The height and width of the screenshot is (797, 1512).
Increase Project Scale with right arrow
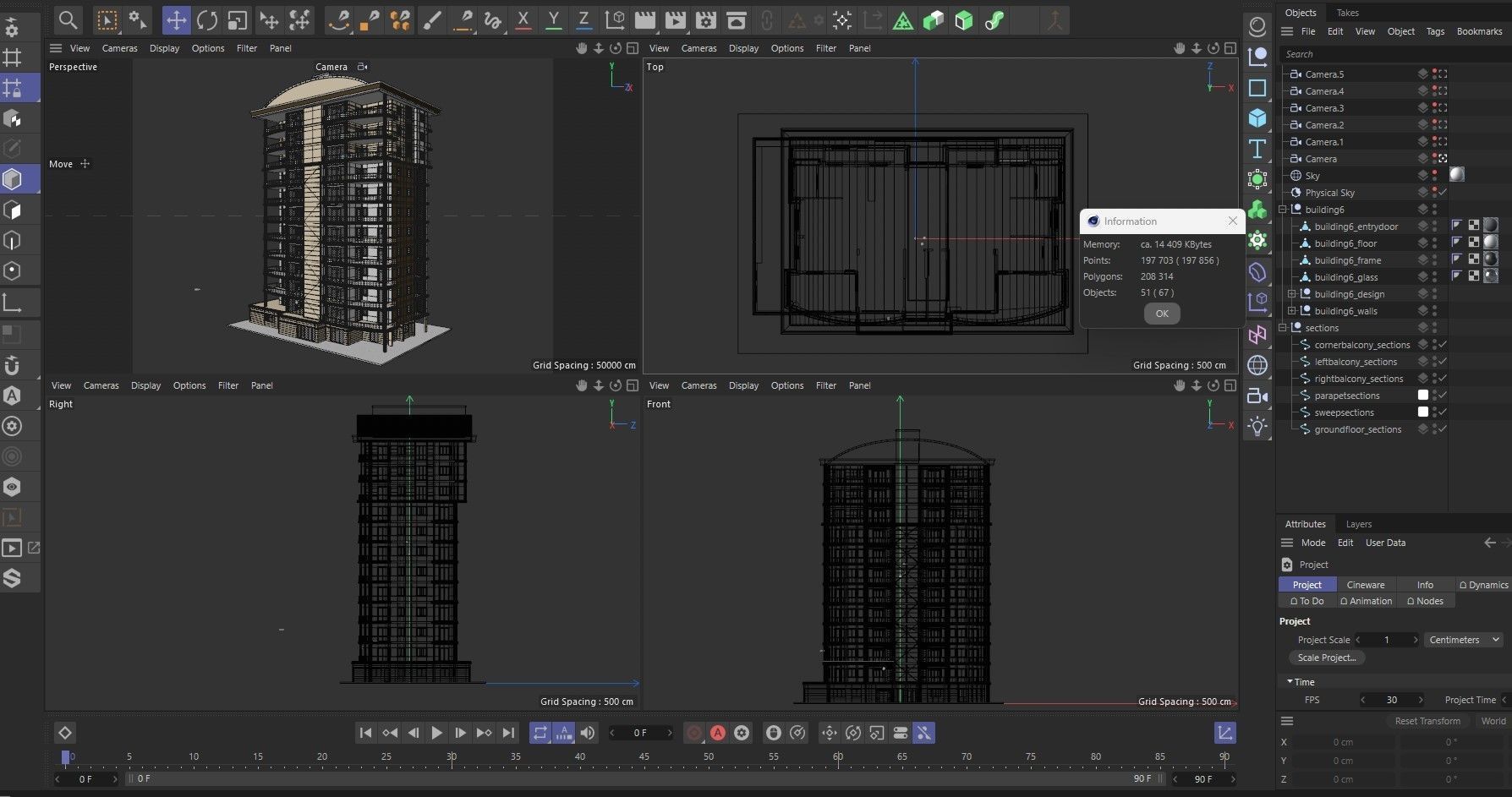[1415, 640]
